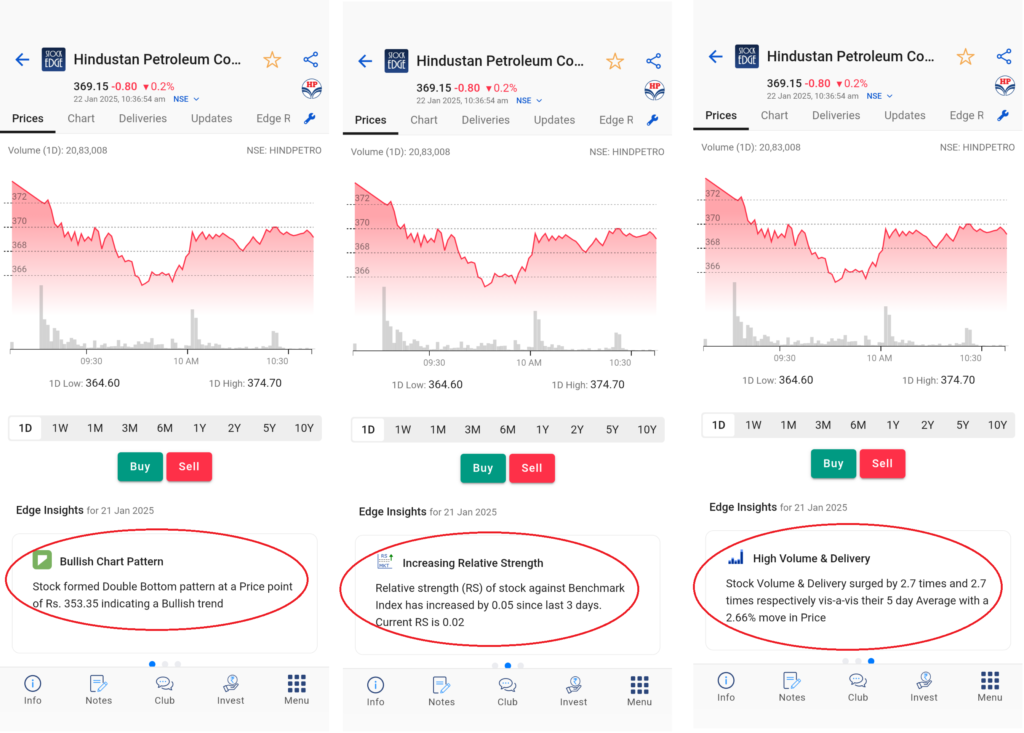Tap Buy button in middle panel
This screenshot has width=1024, height=733.
(483, 468)
